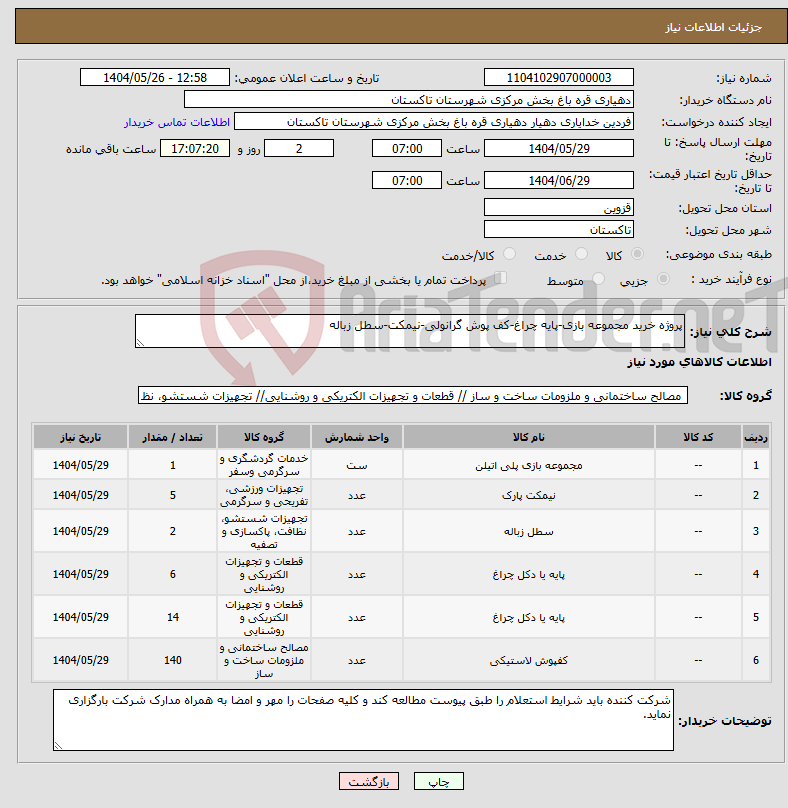788x808 pixels.
Task: Click the نام دستگاه خریدار field
Action: 409,99
